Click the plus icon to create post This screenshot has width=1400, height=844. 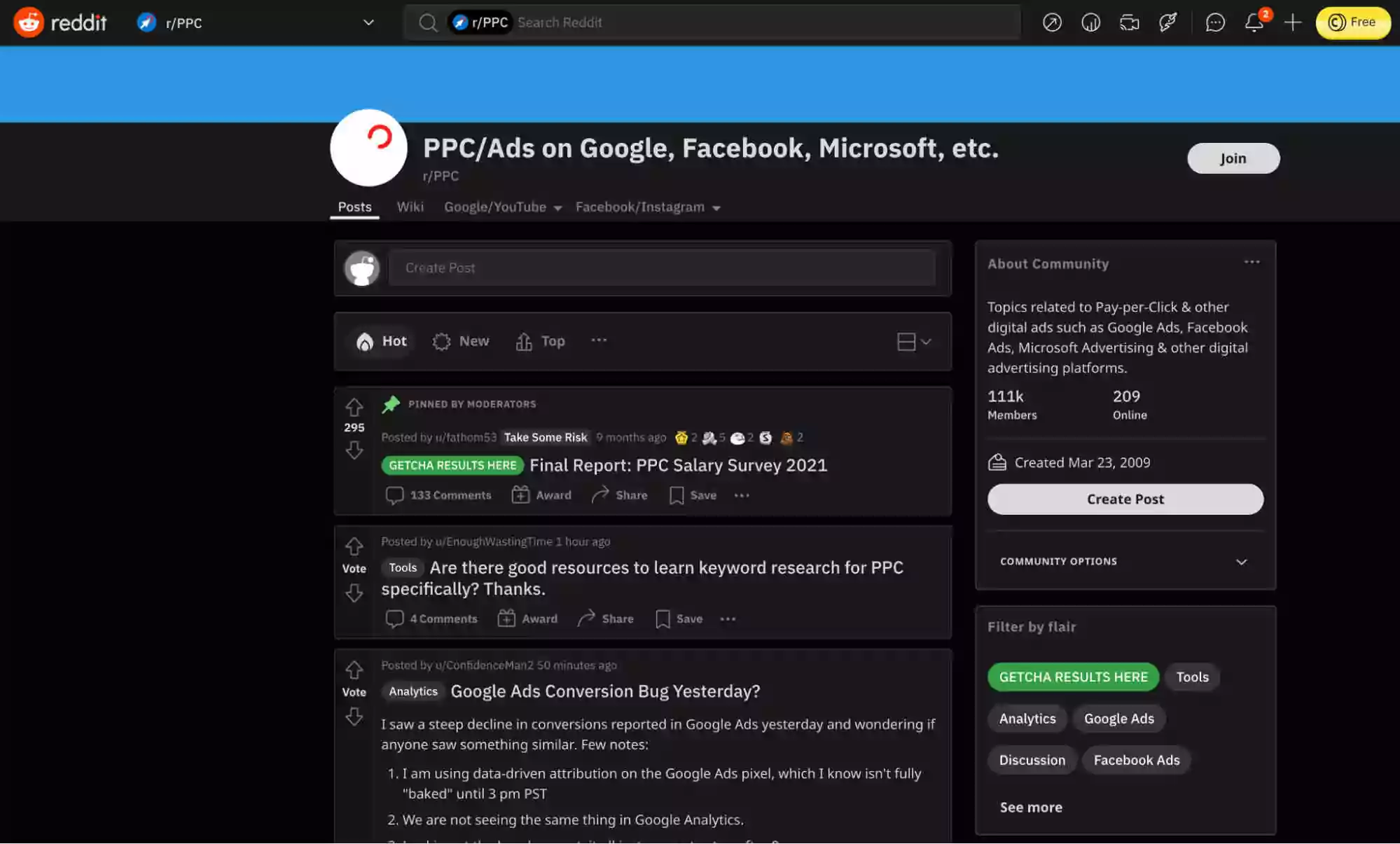(x=1293, y=22)
